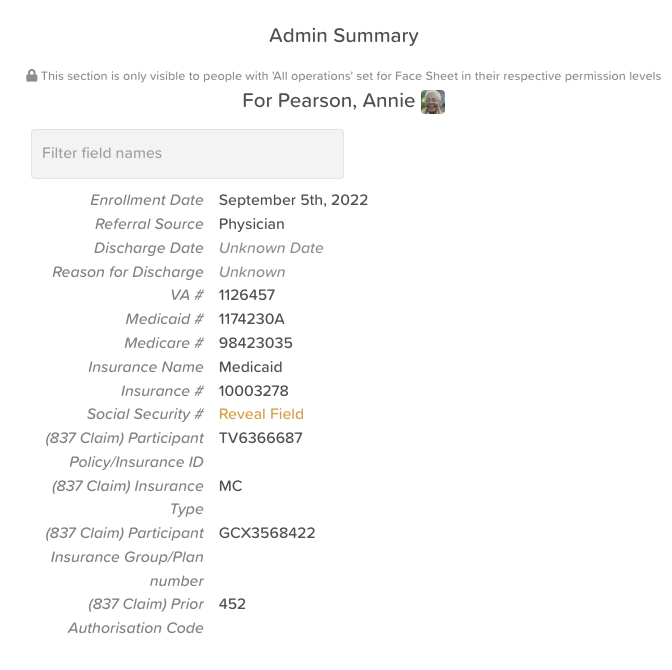Click Annie Pearson's profile photo thumbnail
This screenshot has height=670, width=672.
coord(433,102)
